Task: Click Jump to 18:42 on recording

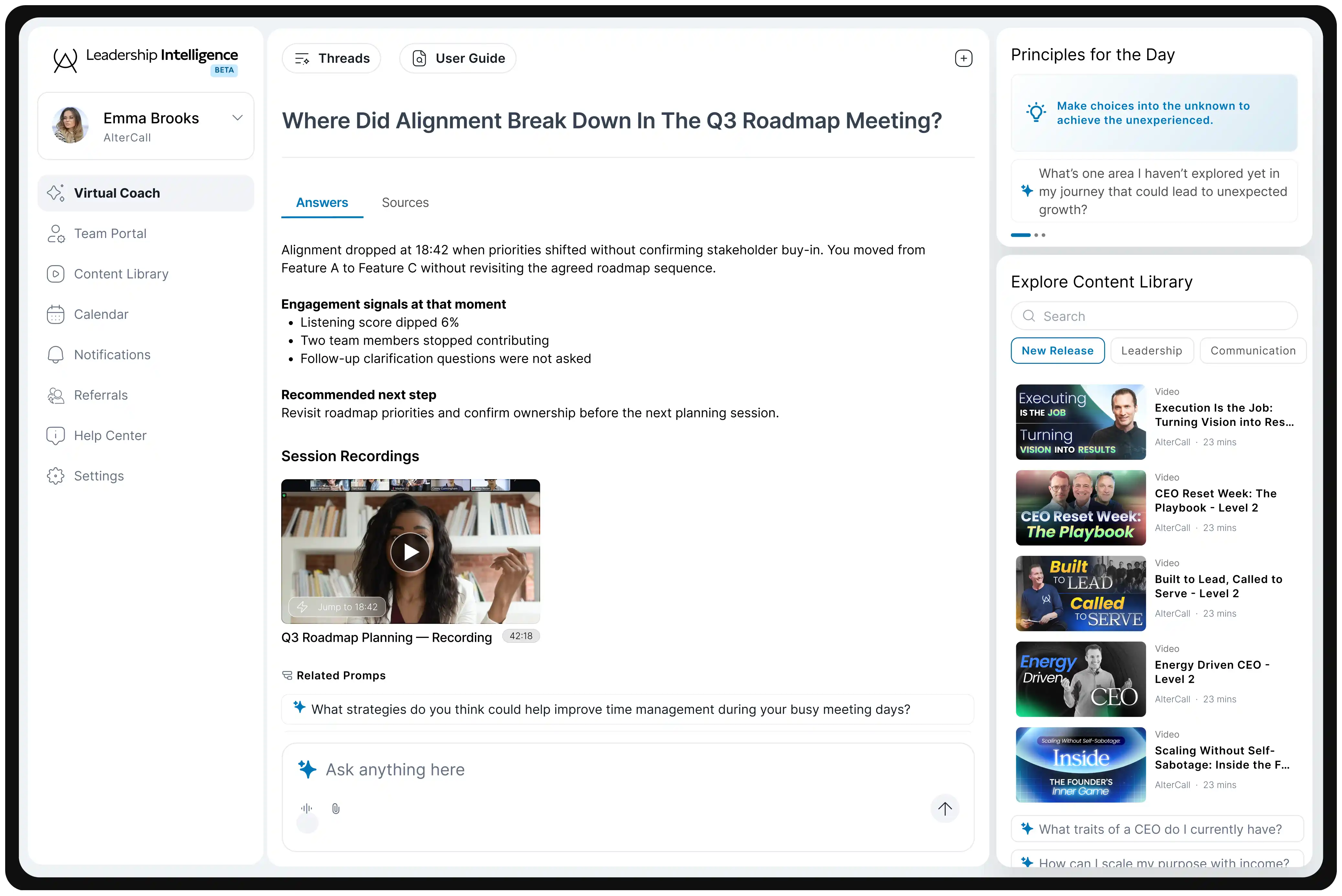Action: 337,607
